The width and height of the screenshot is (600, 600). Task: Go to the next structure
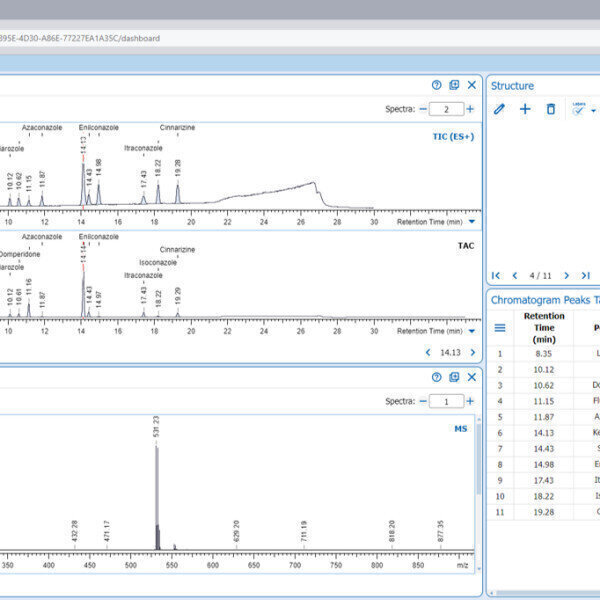point(566,276)
